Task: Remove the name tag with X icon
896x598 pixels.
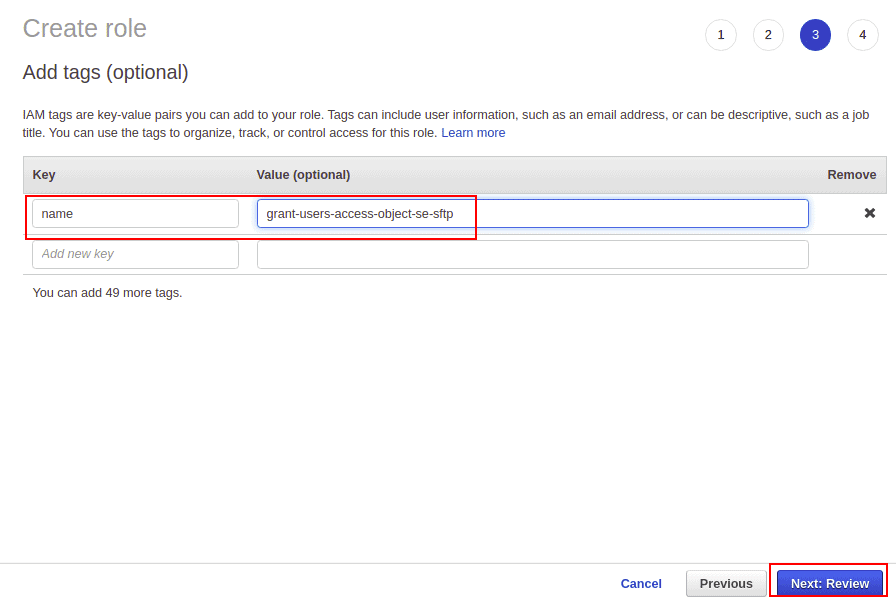Action: tap(869, 213)
